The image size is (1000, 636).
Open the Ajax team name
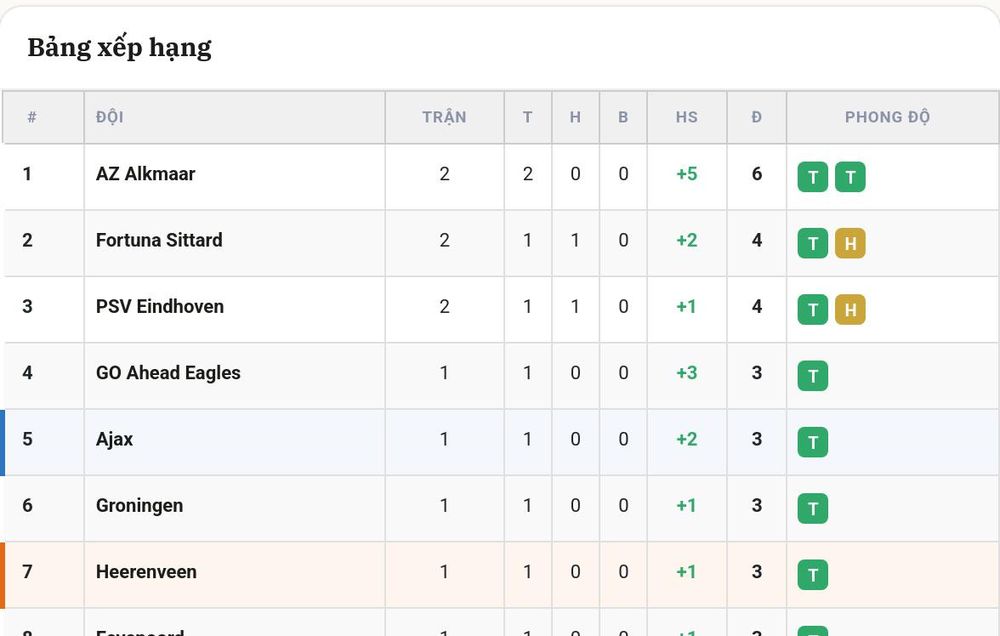coord(114,439)
